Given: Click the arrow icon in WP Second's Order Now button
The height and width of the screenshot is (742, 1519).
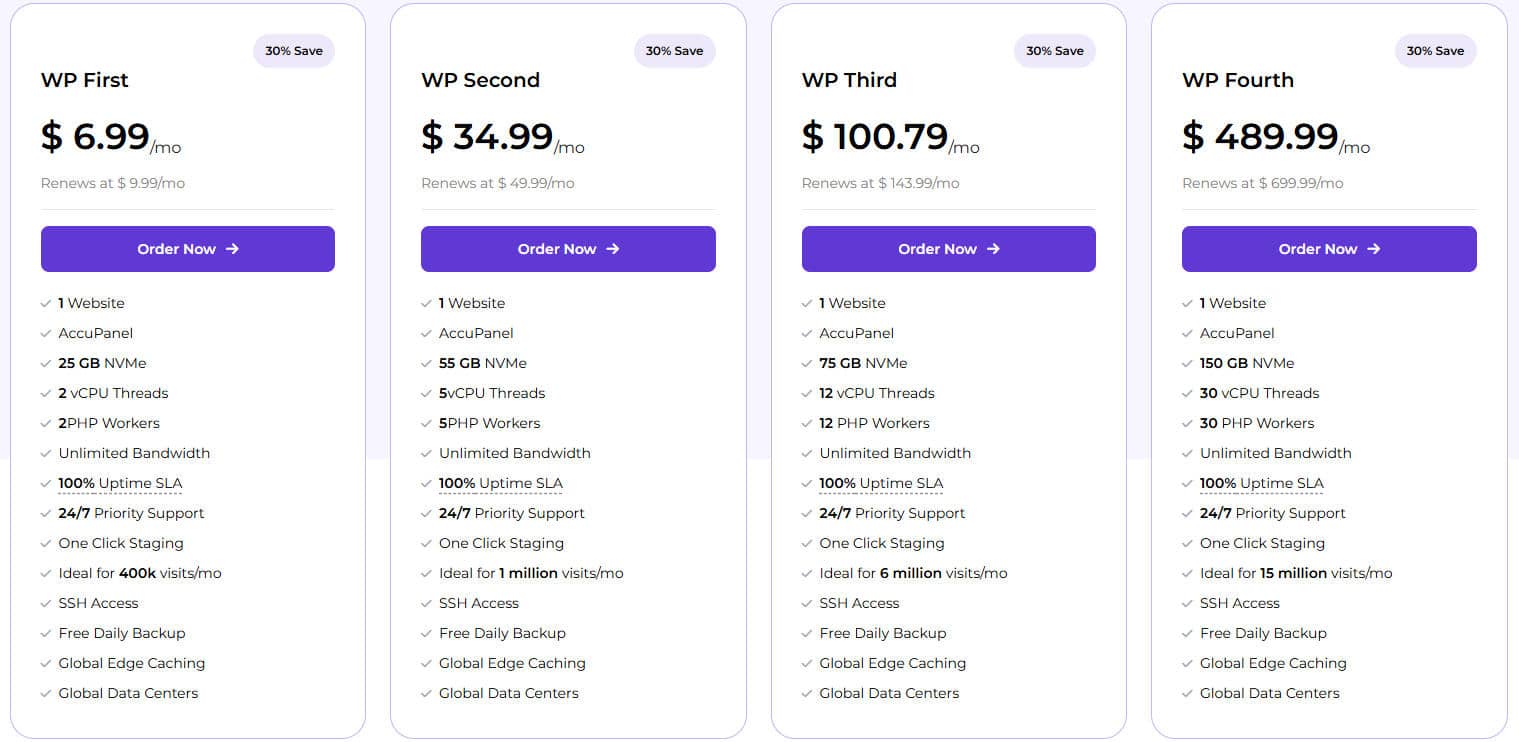Looking at the screenshot, I should point(615,249).
